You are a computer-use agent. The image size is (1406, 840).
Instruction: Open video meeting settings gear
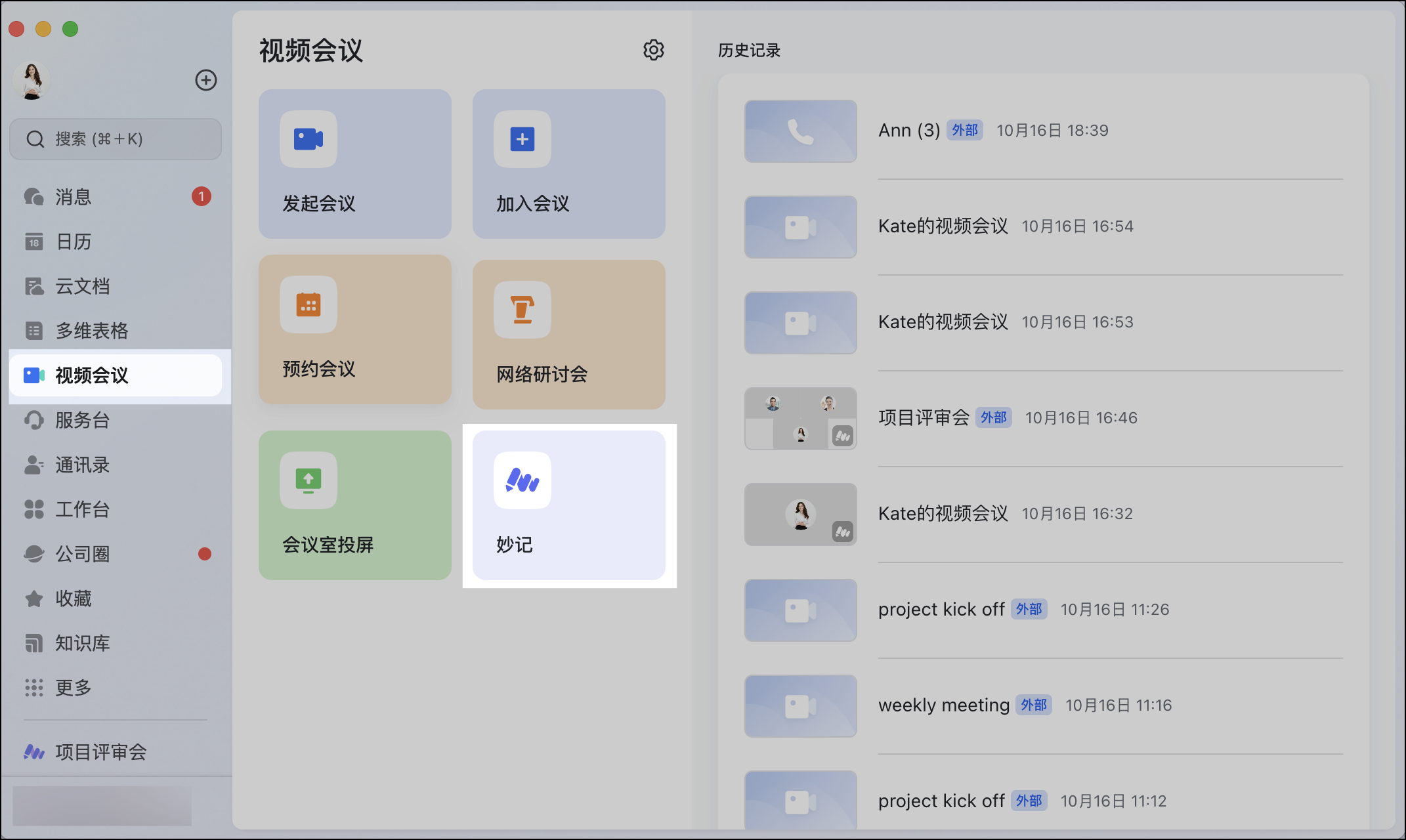point(653,50)
